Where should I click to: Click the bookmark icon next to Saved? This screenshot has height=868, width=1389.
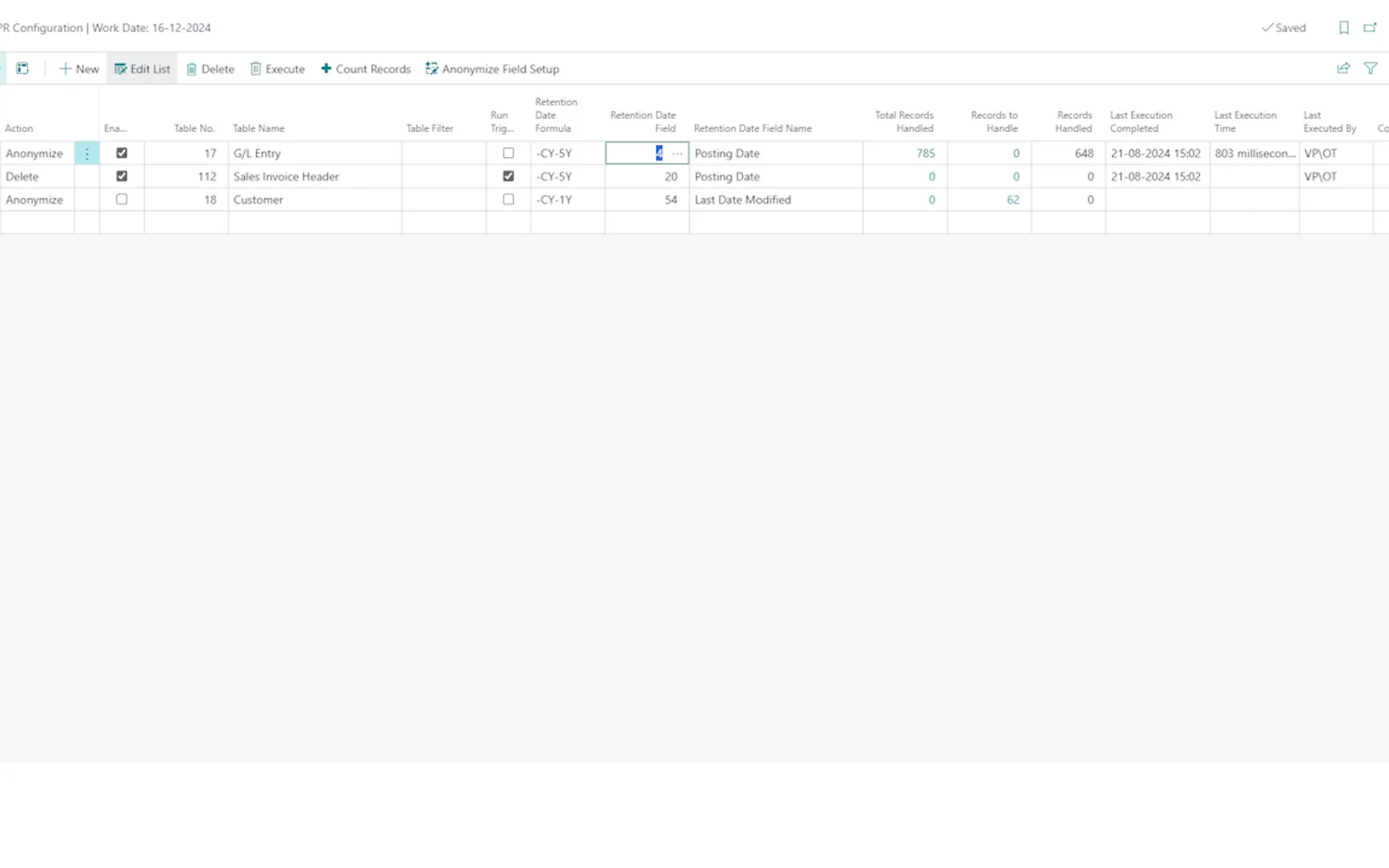coord(1344,28)
